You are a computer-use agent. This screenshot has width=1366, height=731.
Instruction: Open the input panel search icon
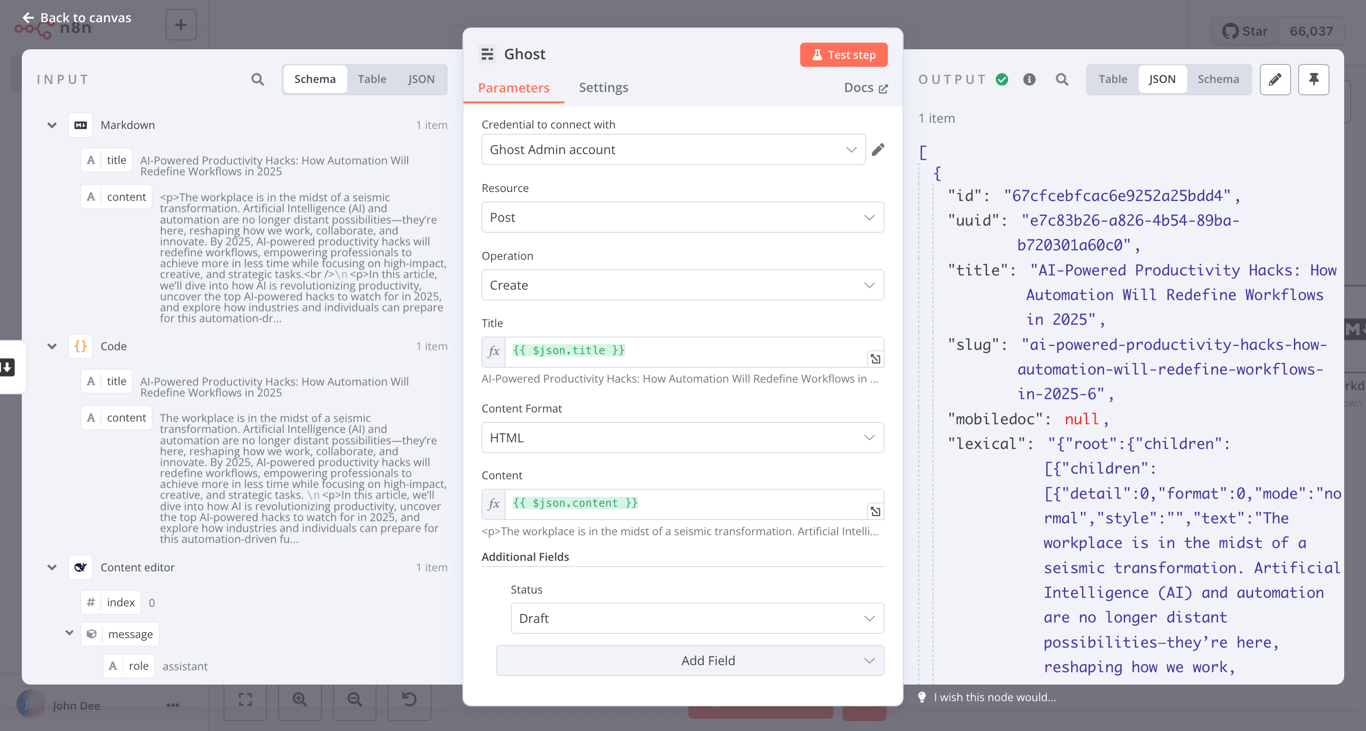click(257, 78)
